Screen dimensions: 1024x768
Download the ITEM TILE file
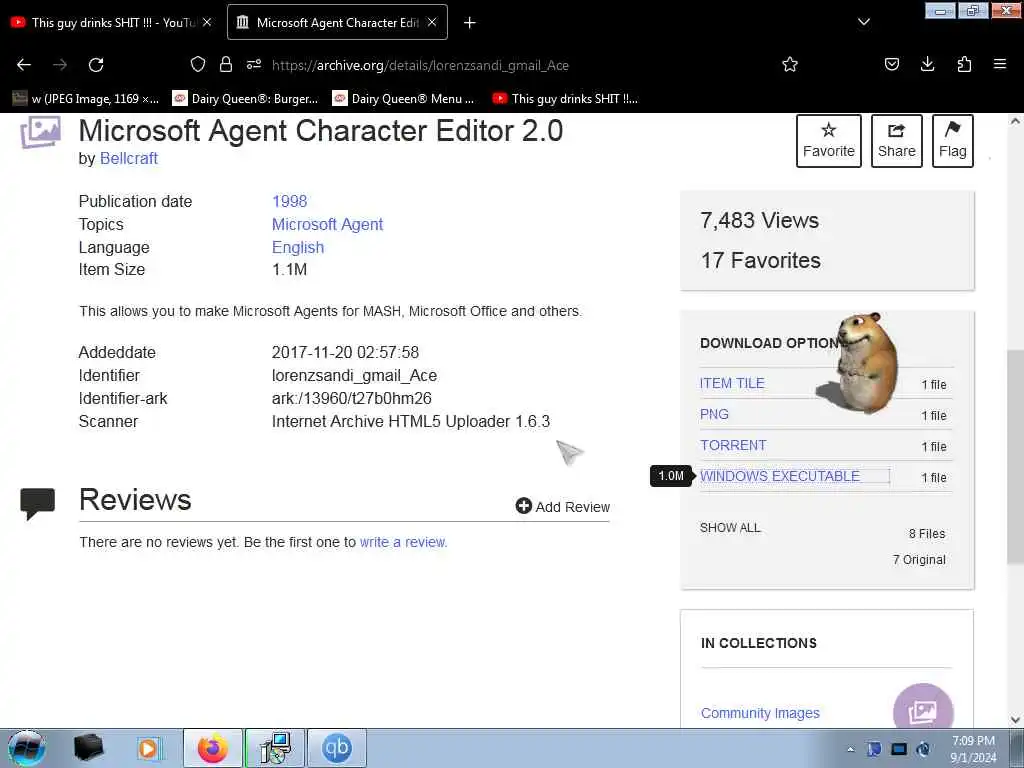tap(732, 383)
